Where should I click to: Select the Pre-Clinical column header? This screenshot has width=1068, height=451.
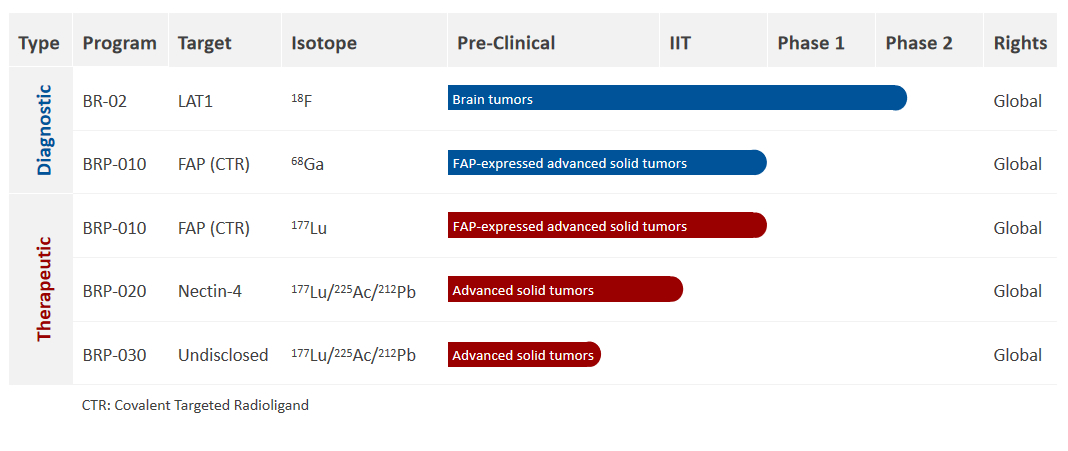click(506, 44)
